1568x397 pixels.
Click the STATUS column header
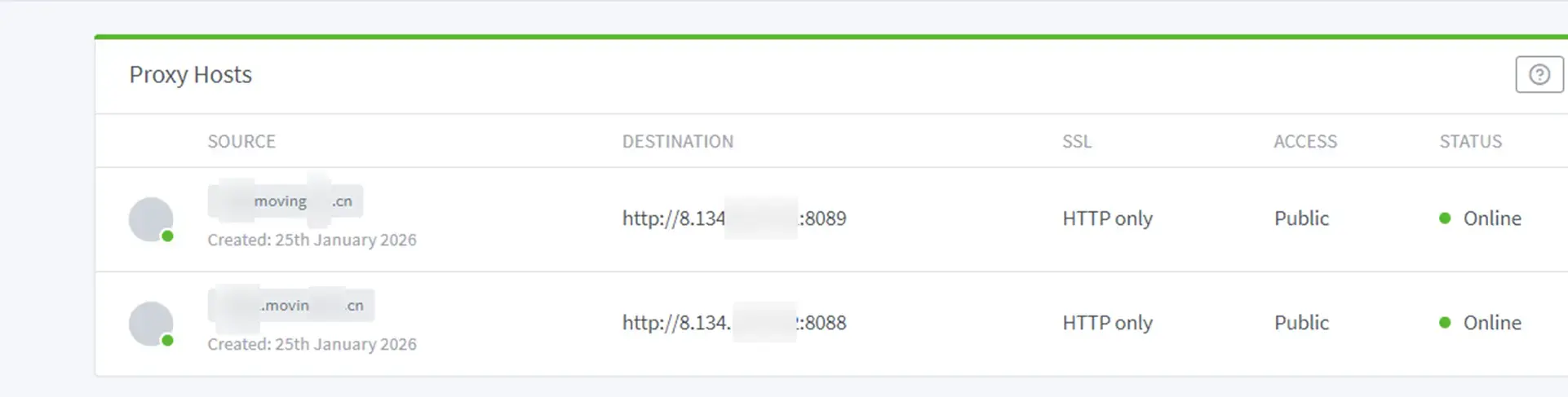[x=1470, y=142]
